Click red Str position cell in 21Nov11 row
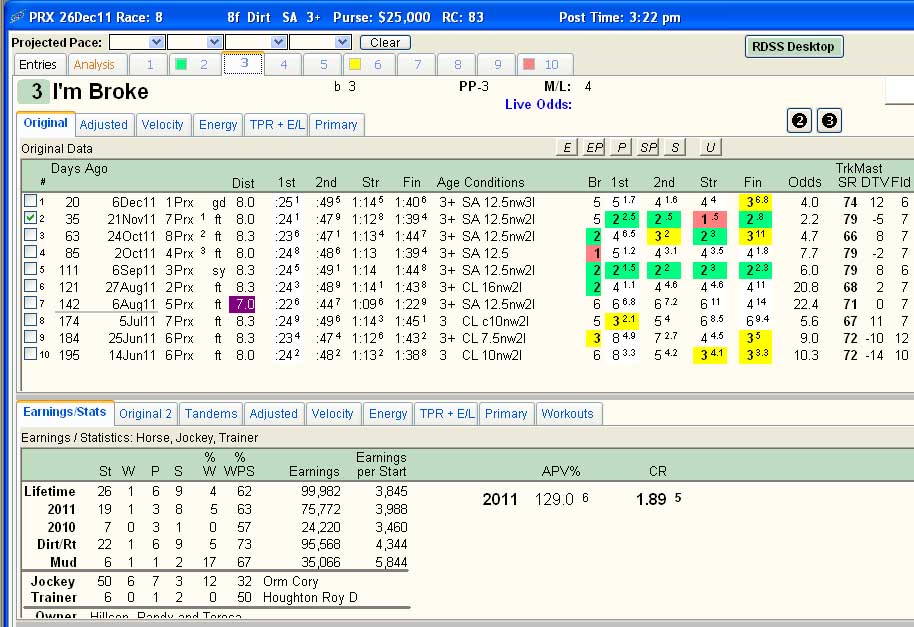 [x=710, y=219]
